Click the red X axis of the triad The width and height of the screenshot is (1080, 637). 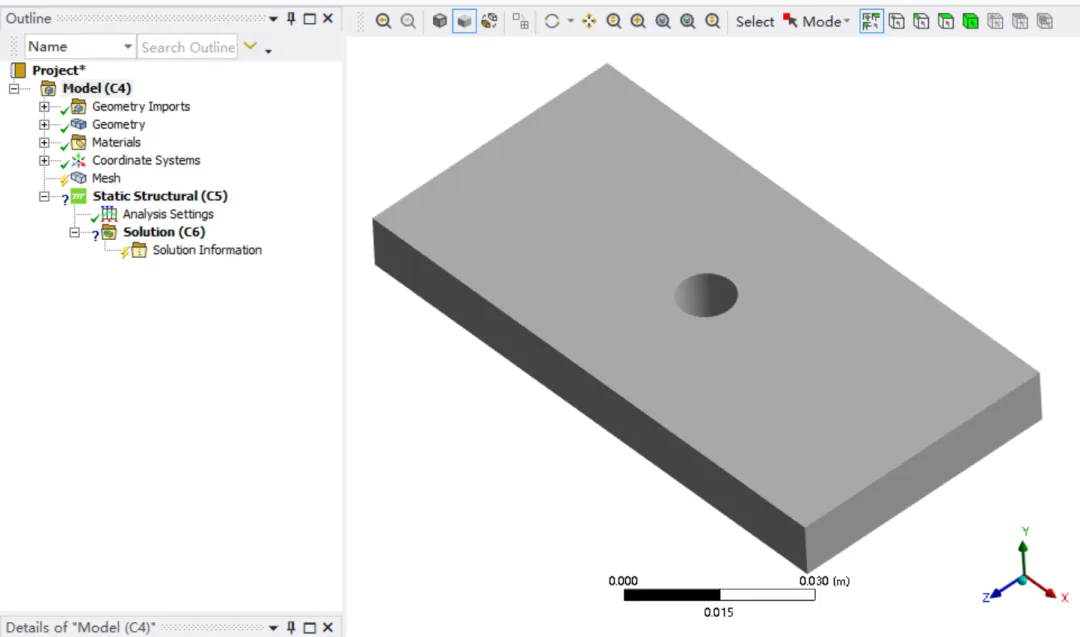click(1045, 589)
